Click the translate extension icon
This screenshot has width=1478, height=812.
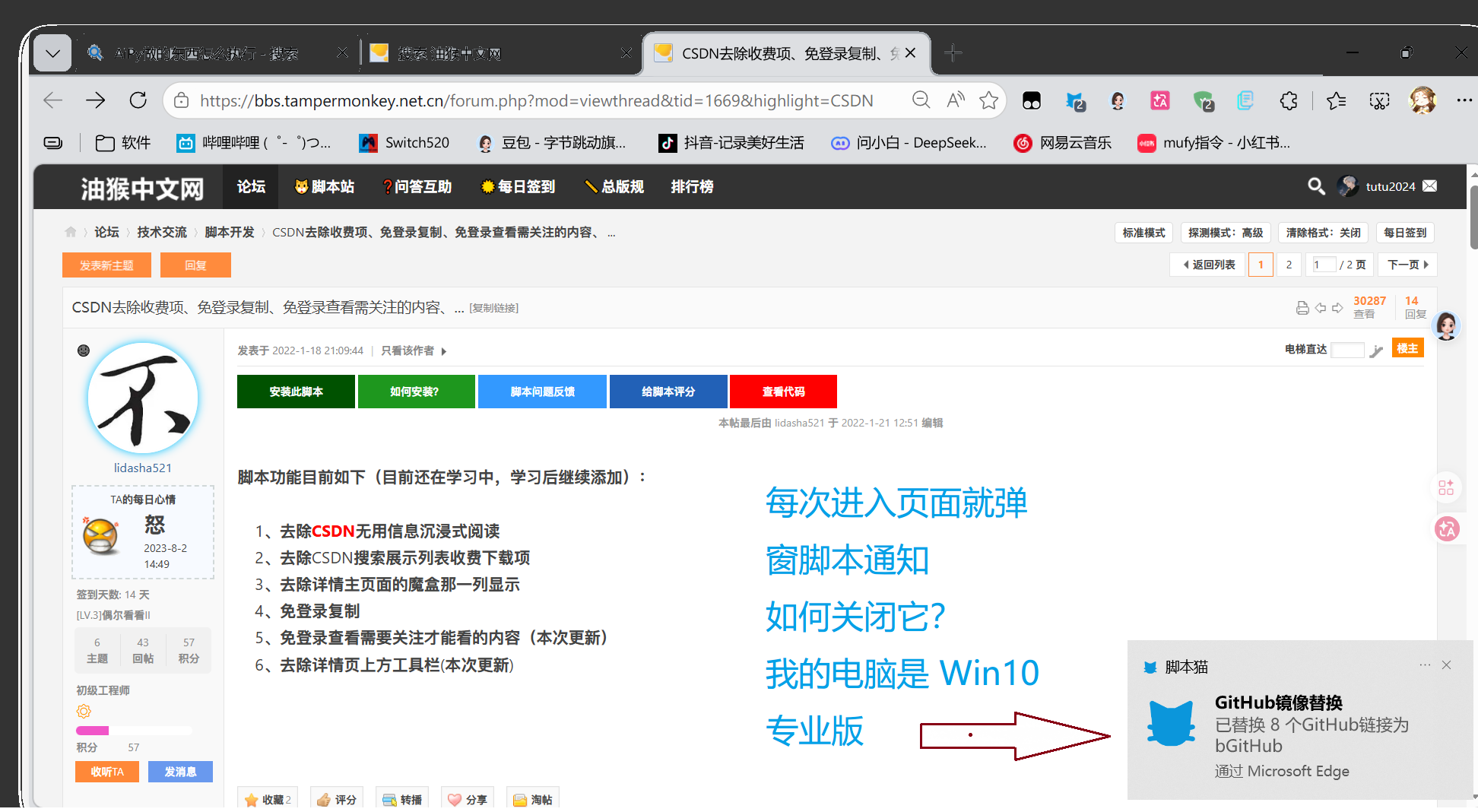click(x=1159, y=100)
